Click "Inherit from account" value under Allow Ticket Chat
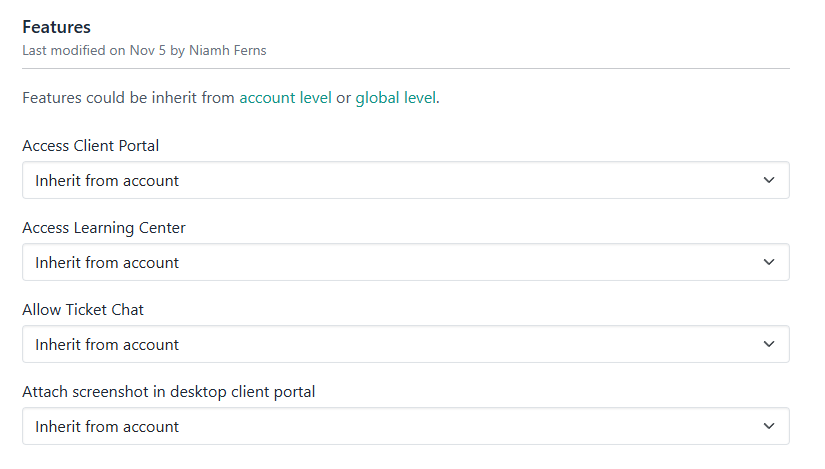This screenshot has height=469, width=825. 107,345
